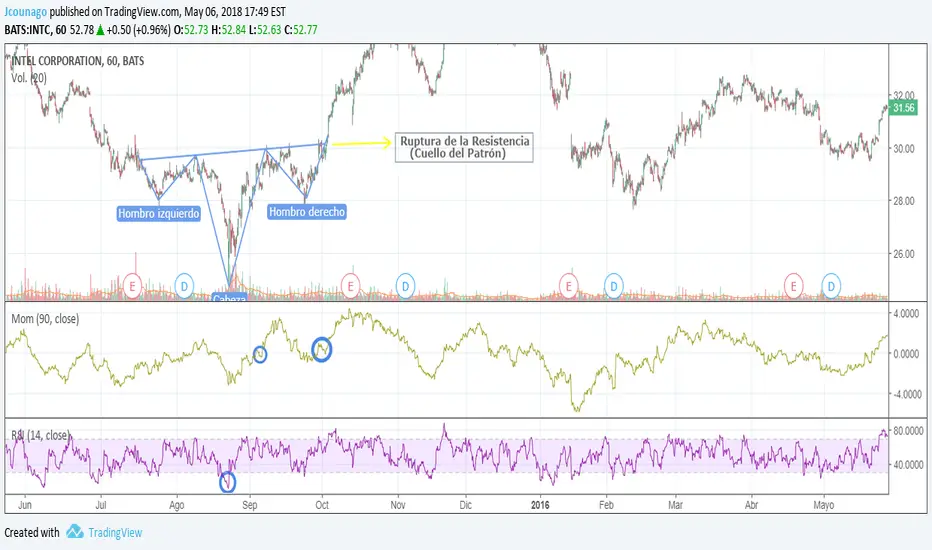Click the -4.0000 momentum axis label
Viewport: 932px width, 550px height.
[x=906, y=394]
